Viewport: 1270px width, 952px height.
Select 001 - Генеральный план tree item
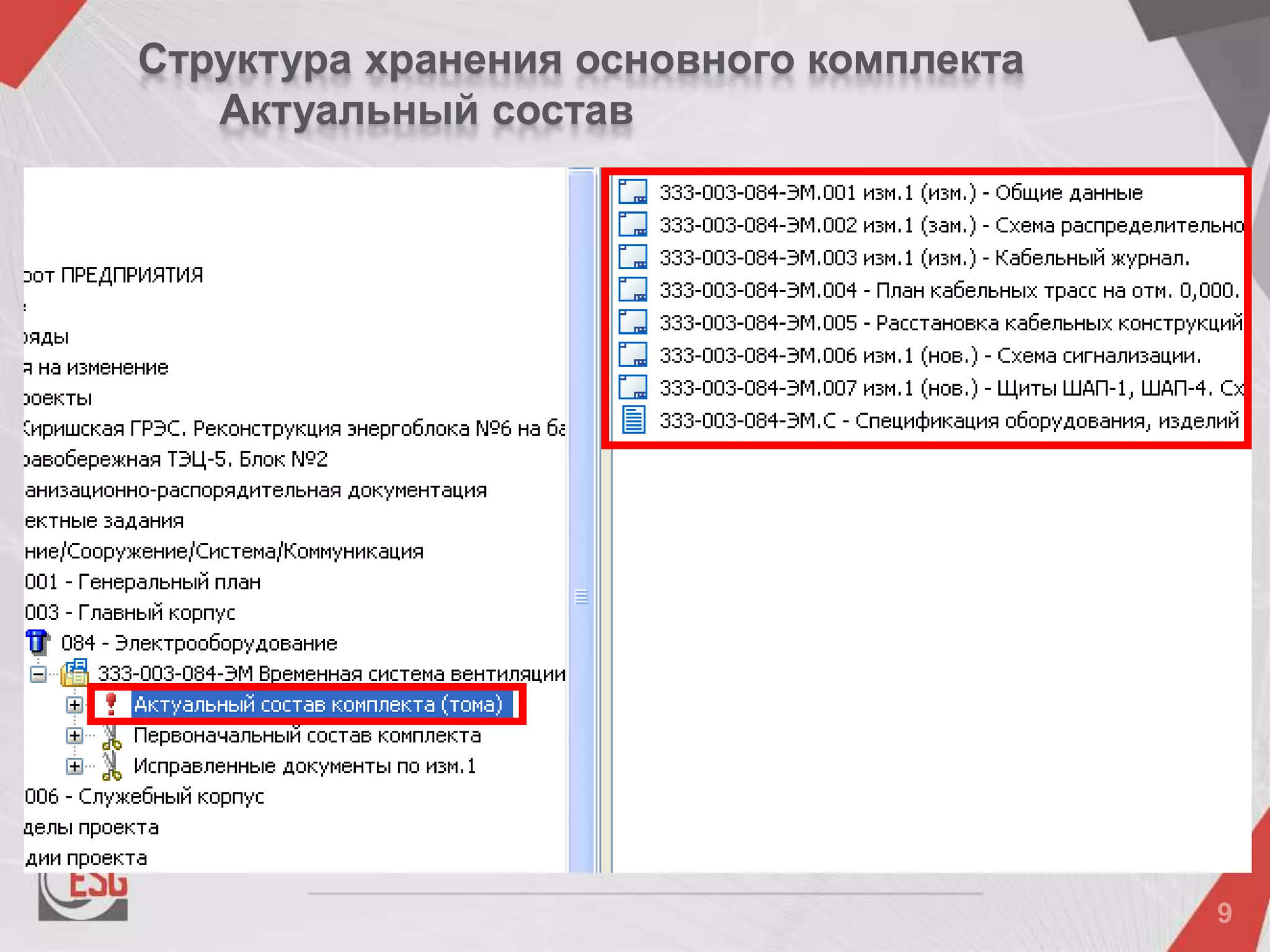[143, 582]
